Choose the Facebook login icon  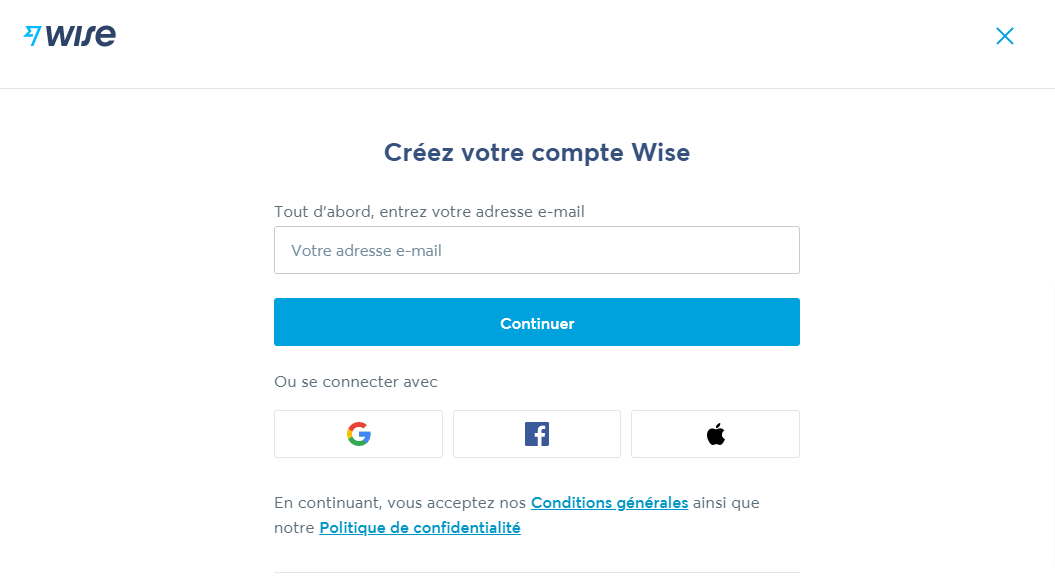click(x=537, y=434)
